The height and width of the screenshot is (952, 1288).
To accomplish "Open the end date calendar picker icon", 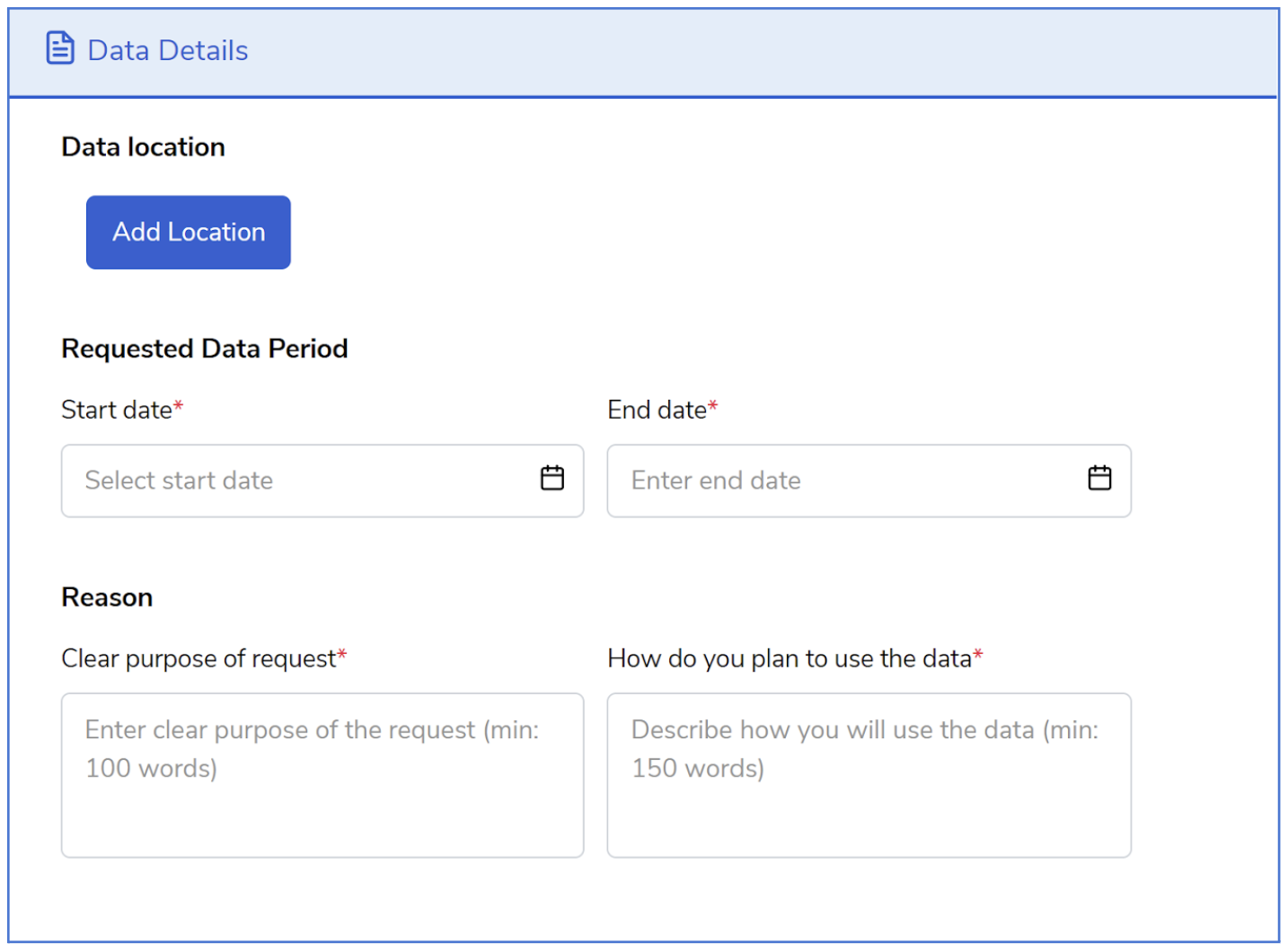I will coord(1099,479).
